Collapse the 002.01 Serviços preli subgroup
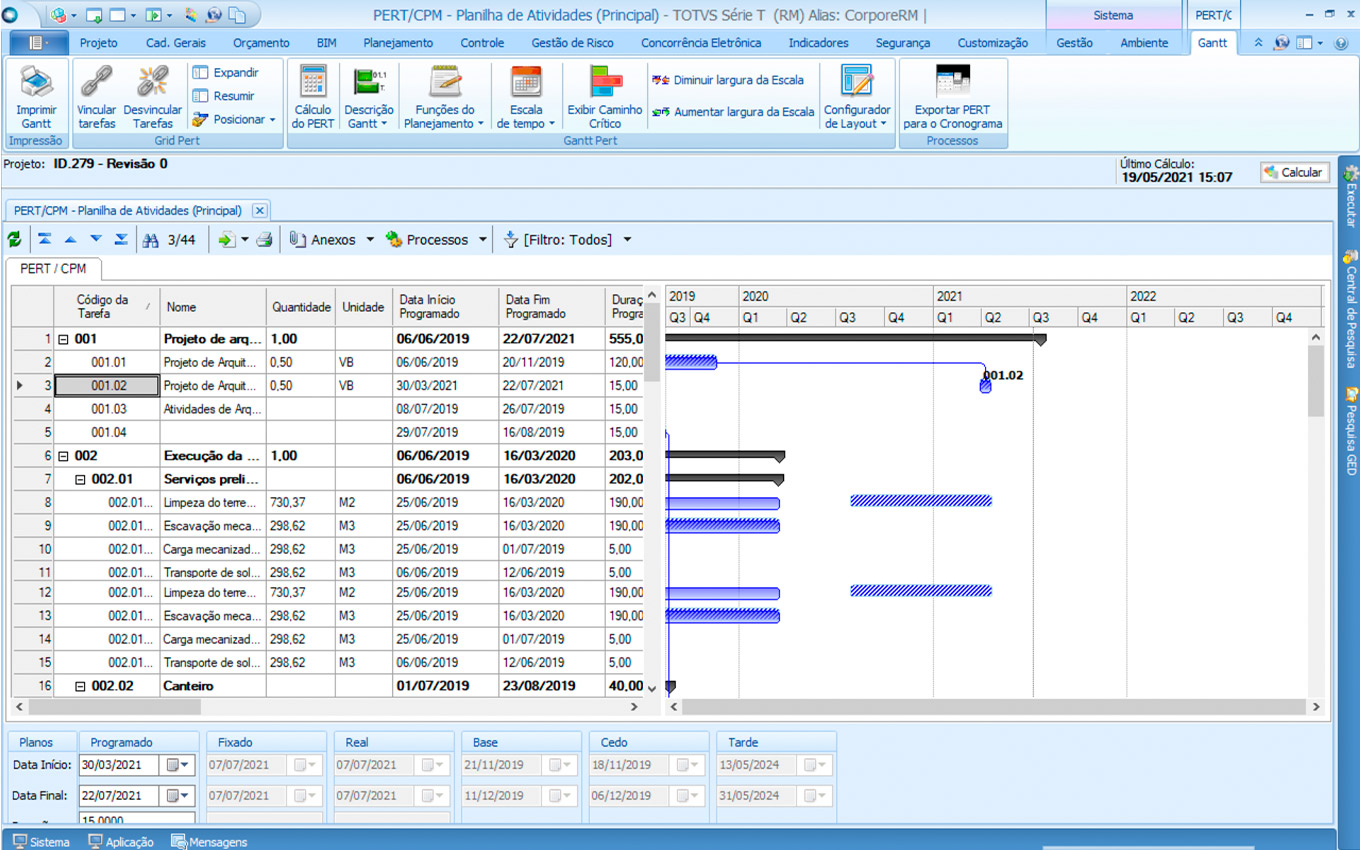Image resolution: width=1360 pixels, height=850 pixels. pos(81,480)
